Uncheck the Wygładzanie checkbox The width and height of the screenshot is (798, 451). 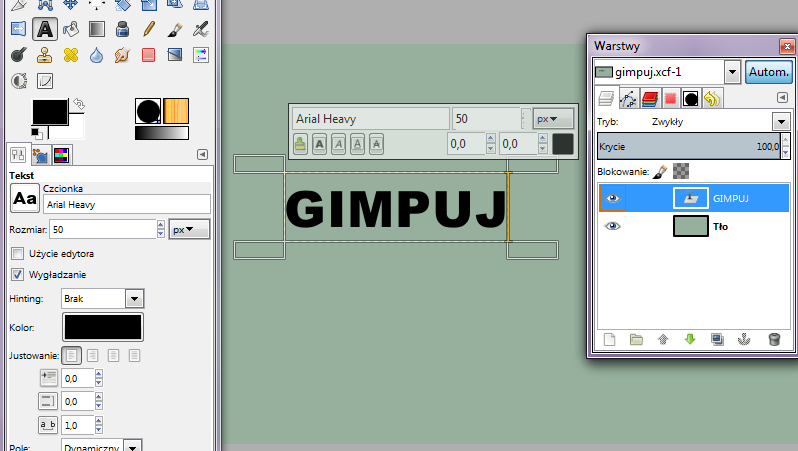tap(16, 274)
